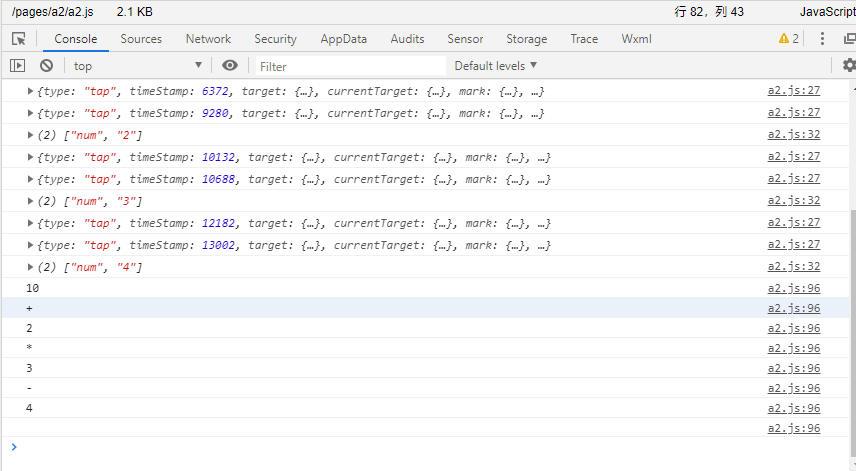Viewport: 856px width, 471px height.
Task: Click the dock-side panel icon
Action: click(850, 39)
